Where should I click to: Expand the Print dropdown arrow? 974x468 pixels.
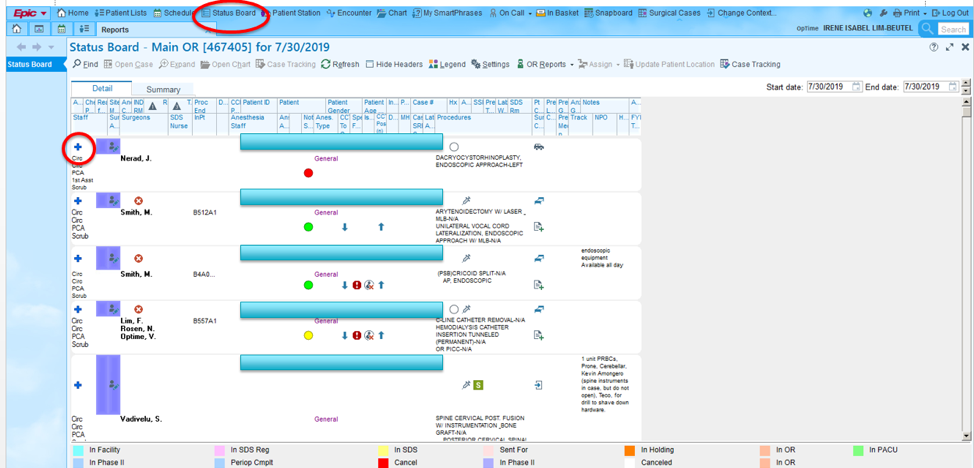click(x=925, y=13)
